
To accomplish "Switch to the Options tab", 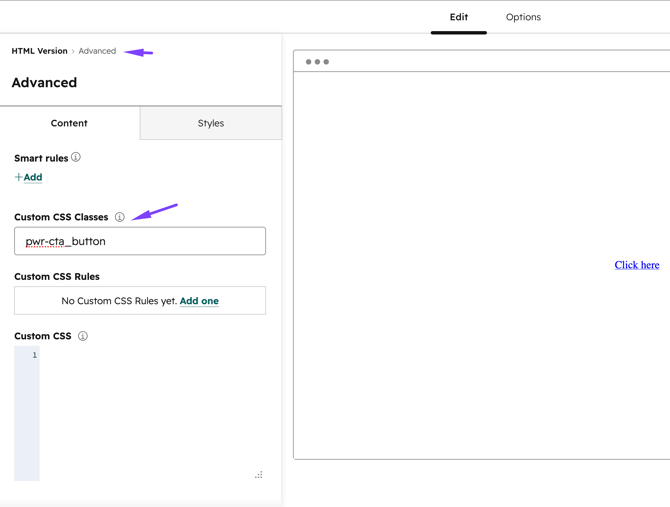I will [523, 17].
